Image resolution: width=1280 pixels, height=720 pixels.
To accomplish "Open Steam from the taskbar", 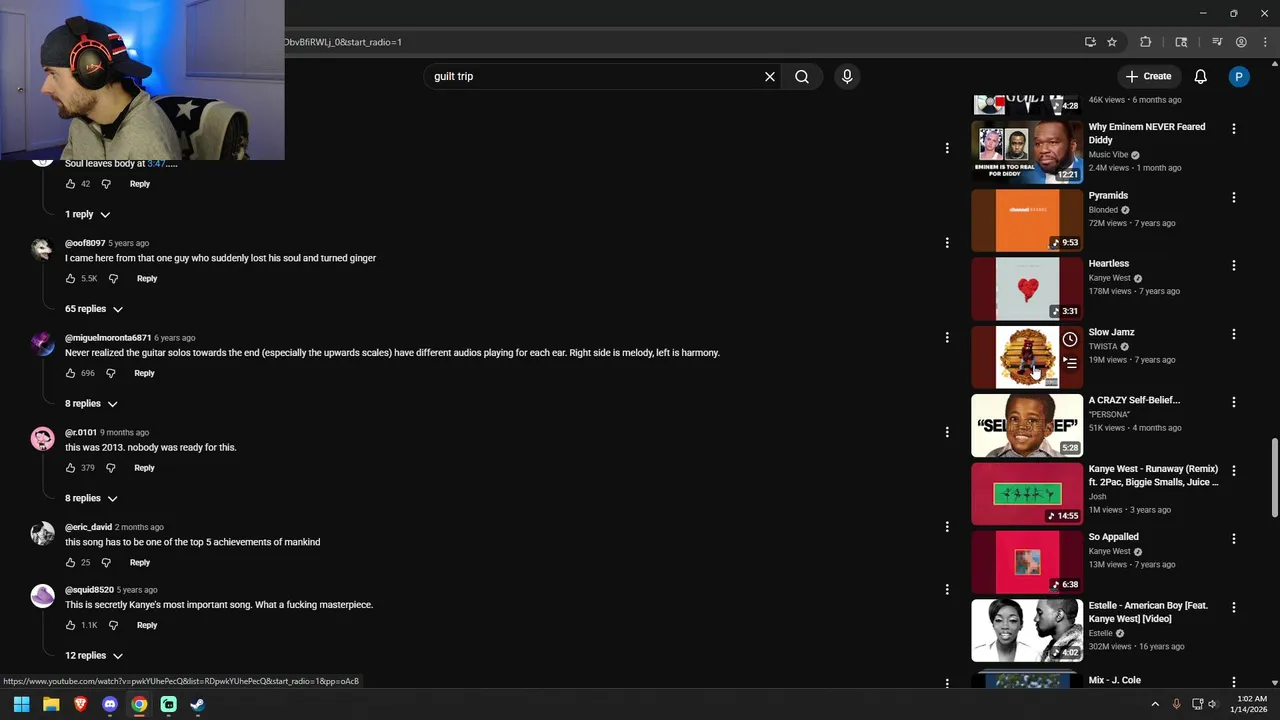I will [x=198, y=704].
